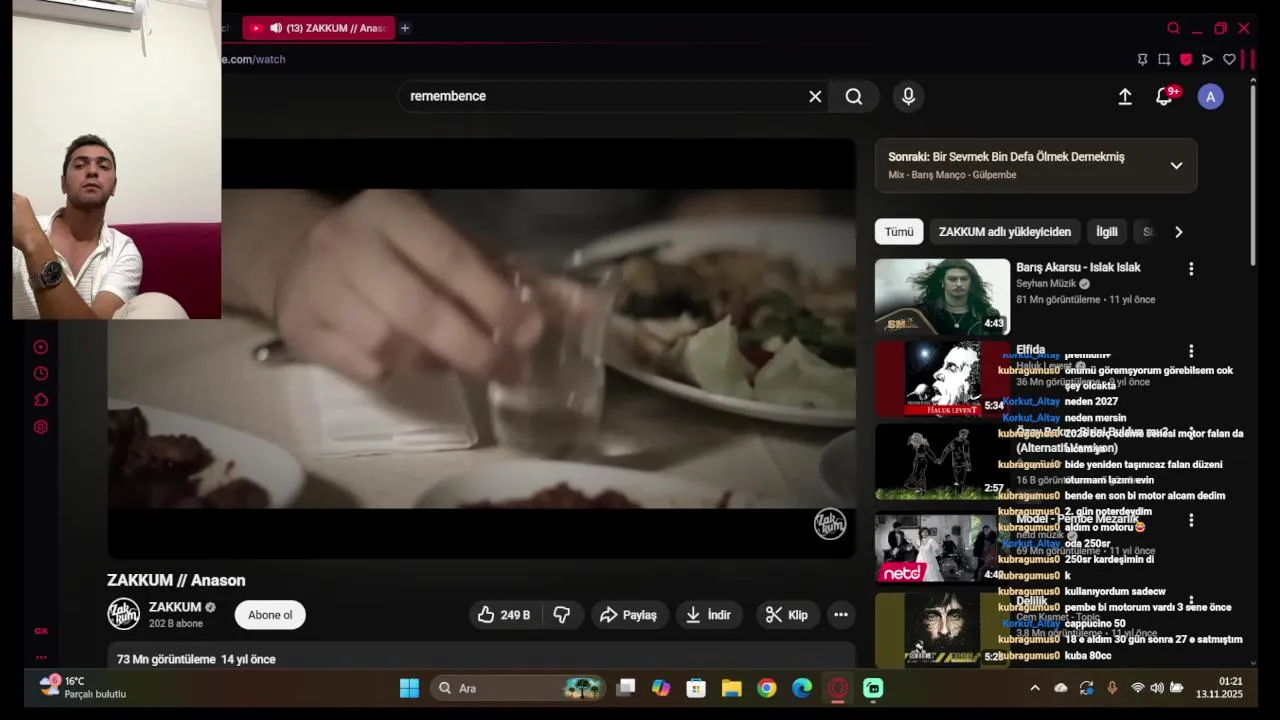Clear the search box with the X icon
Viewport: 1280px width, 720px height.
tap(815, 96)
